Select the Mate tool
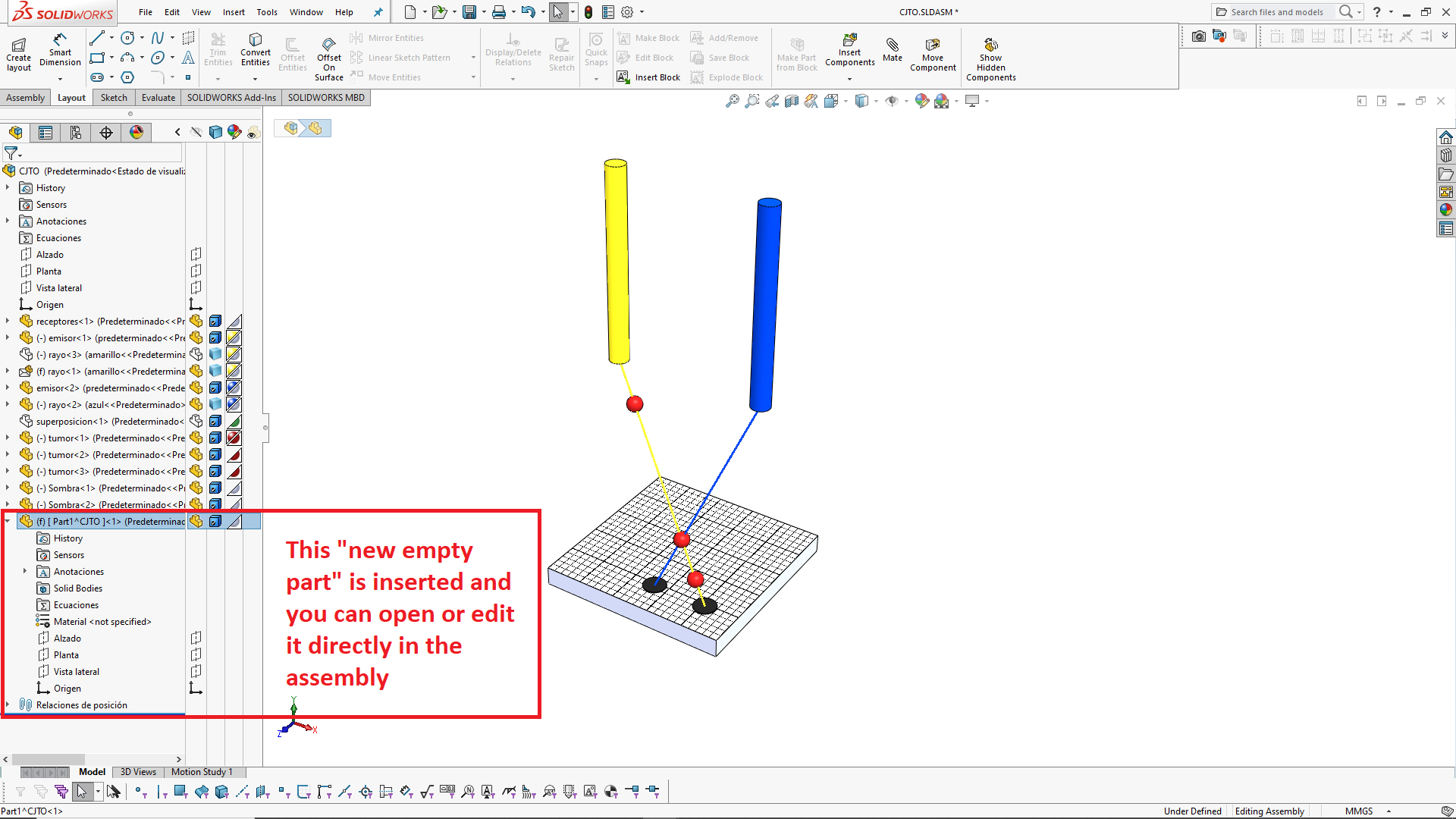Screen dimensions: 1456x819 [893, 50]
